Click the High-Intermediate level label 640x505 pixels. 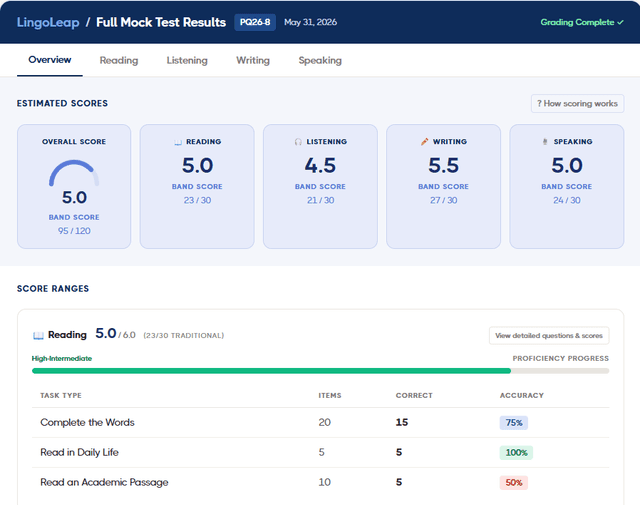click(x=62, y=358)
